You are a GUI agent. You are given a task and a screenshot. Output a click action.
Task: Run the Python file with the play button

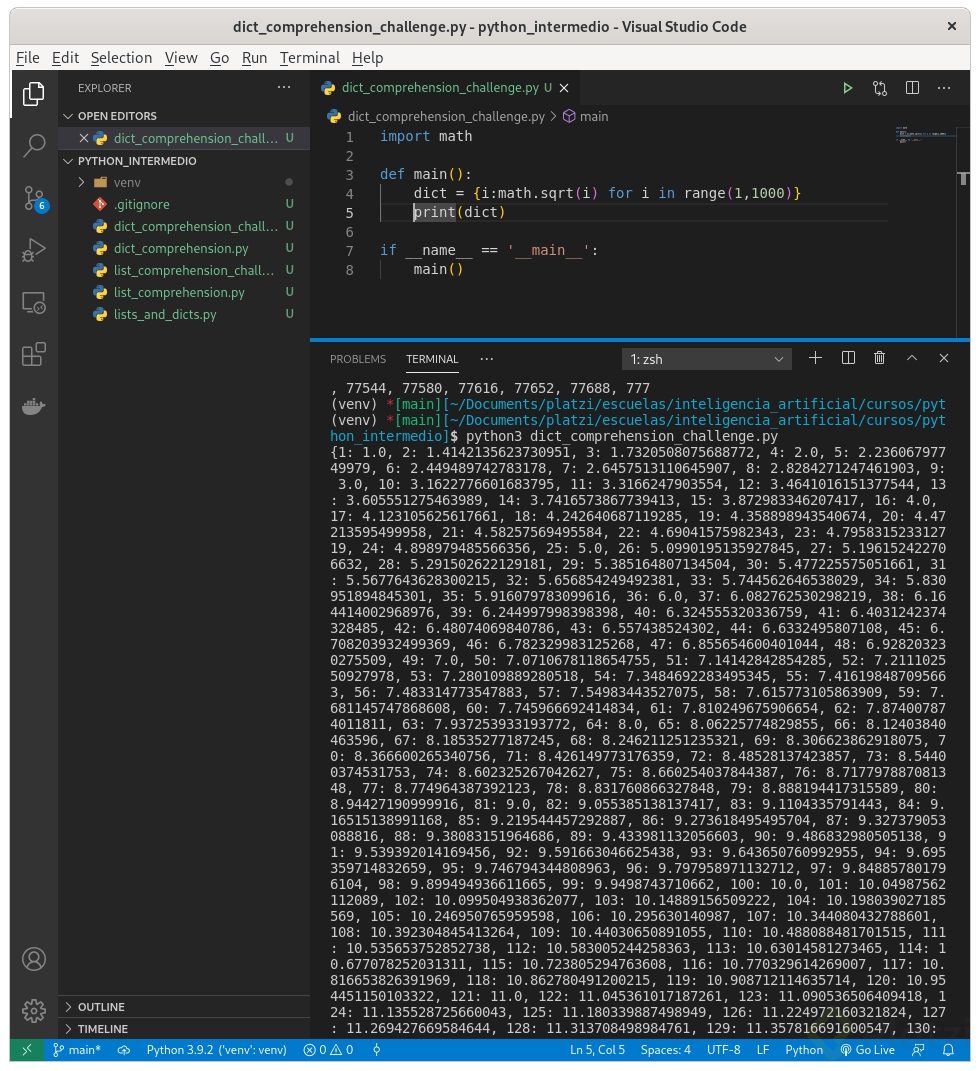point(847,88)
